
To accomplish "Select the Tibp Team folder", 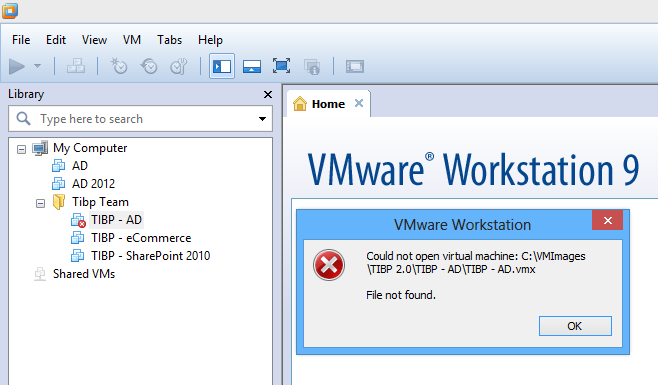I will tap(100, 202).
